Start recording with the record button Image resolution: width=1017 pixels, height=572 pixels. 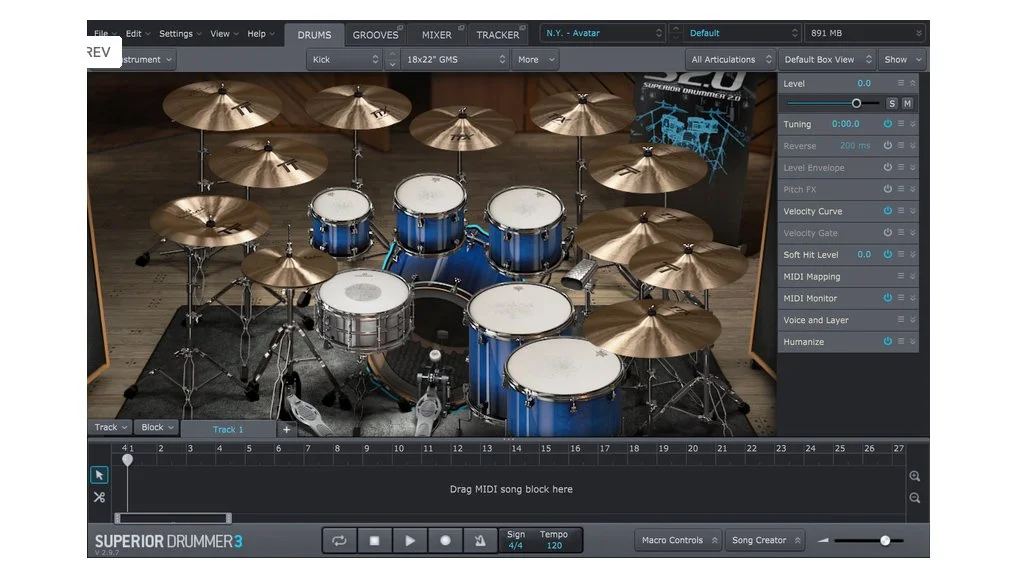pyautogui.click(x=445, y=540)
